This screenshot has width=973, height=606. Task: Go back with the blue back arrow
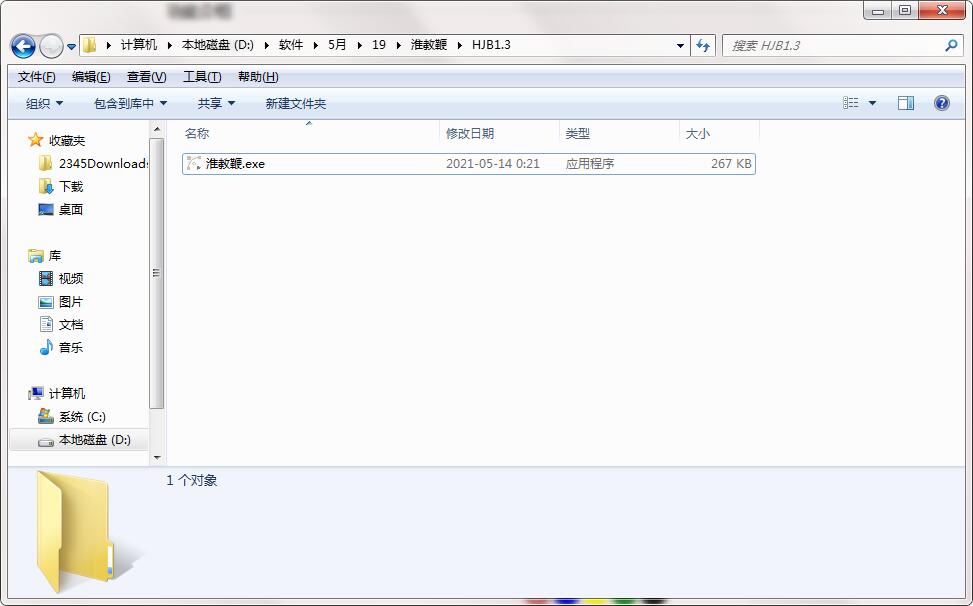pyautogui.click(x=23, y=46)
